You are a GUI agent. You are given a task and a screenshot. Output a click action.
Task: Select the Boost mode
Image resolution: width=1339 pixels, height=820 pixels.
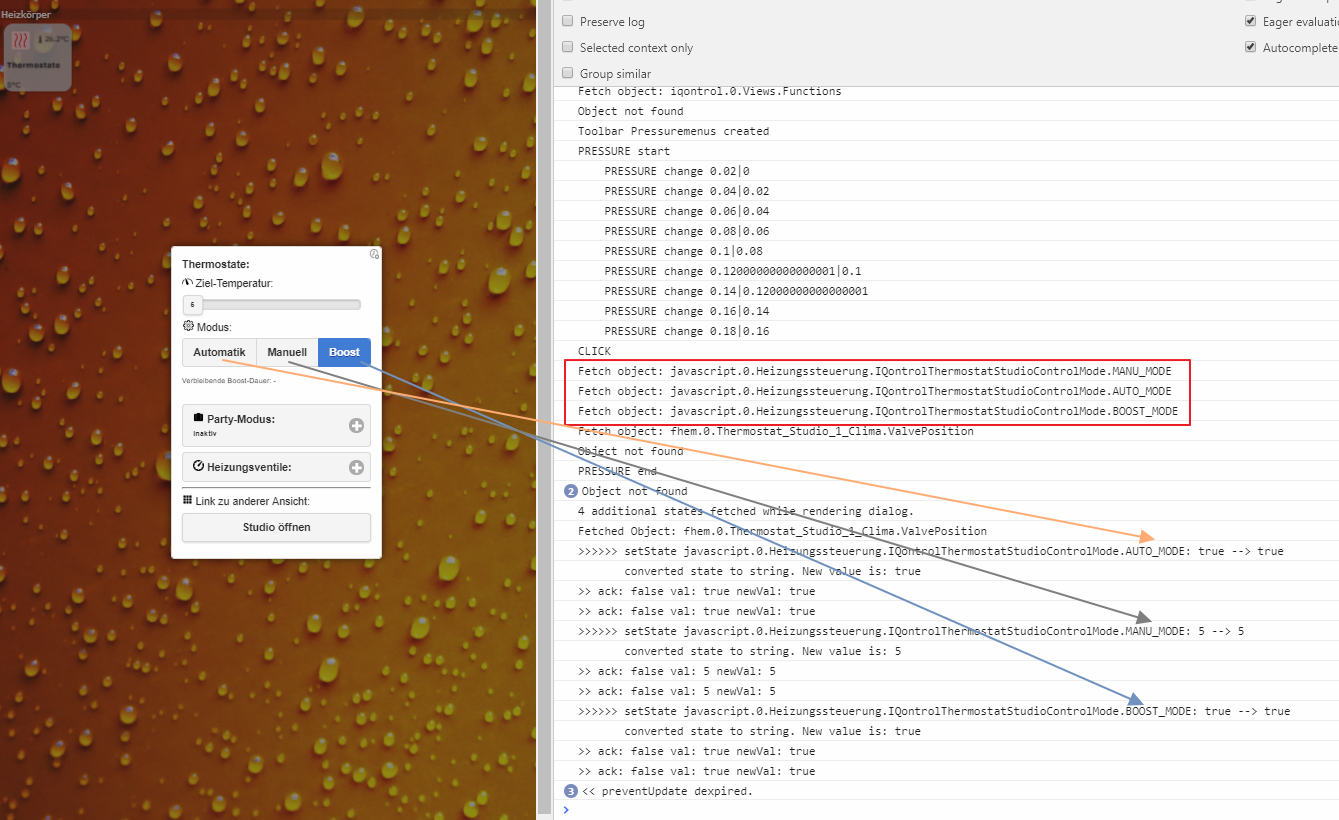coord(344,352)
